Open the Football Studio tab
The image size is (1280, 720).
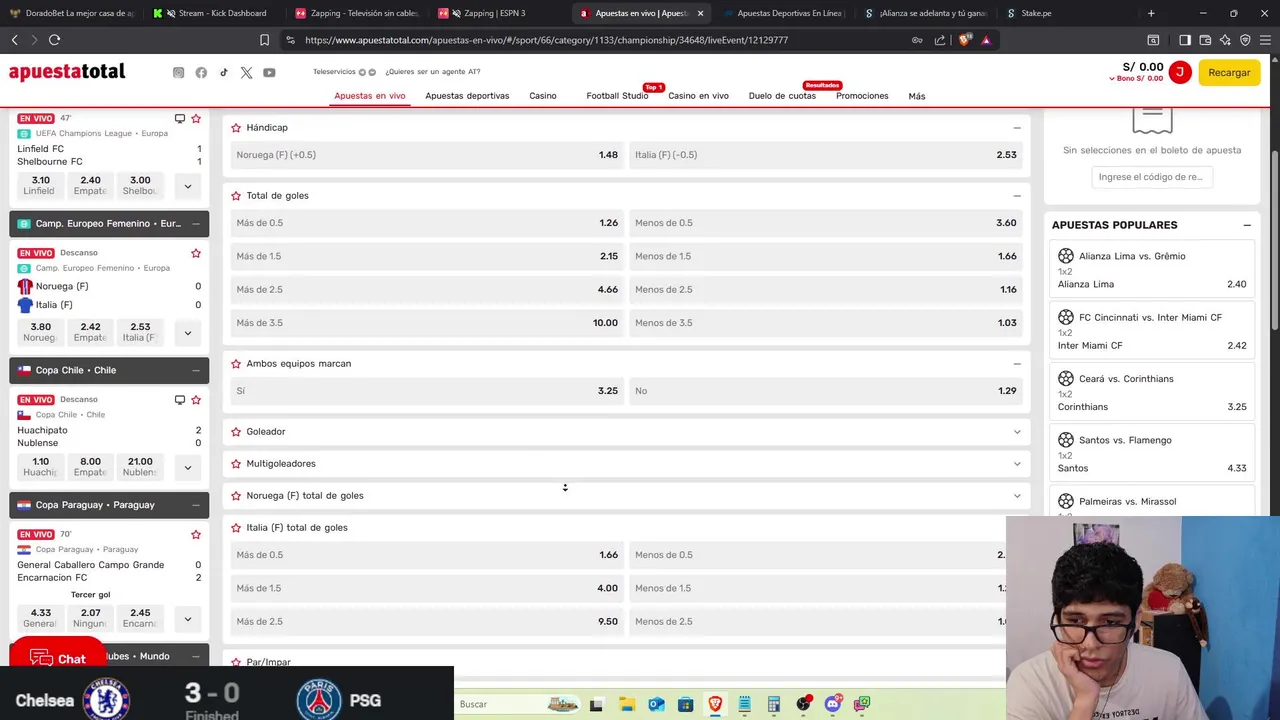(617, 96)
